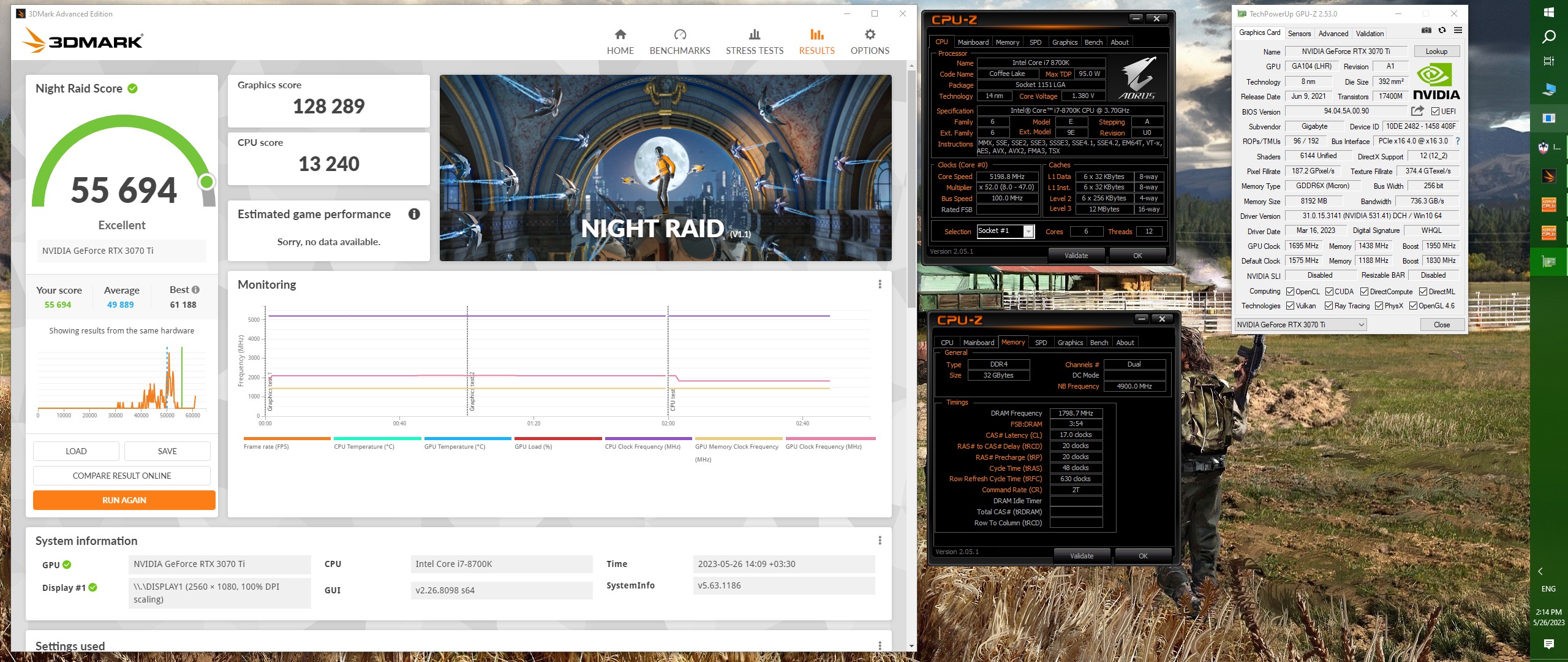The width and height of the screenshot is (1568, 662).
Task: Click Bus Interface question mark in GPU-Z
Action: [x=1458, y=141]
